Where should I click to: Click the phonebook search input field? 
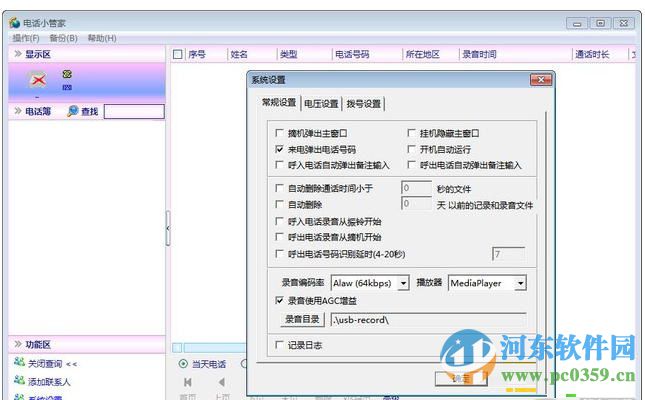coord(134,111)
